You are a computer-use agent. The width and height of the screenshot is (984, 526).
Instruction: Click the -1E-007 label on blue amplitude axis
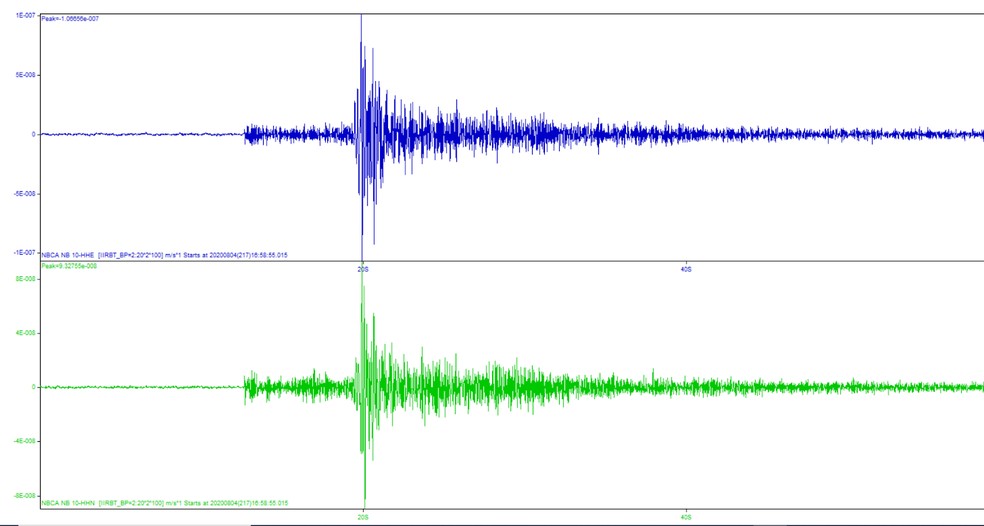19,253
